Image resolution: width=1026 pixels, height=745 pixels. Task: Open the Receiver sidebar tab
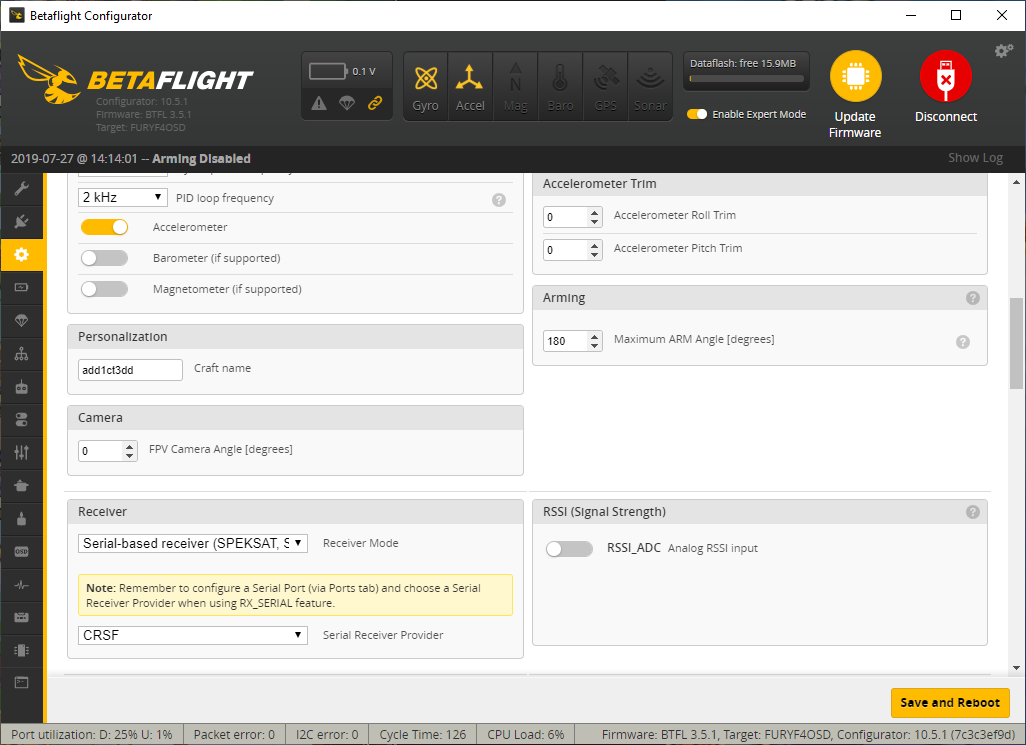pos(22,387)
